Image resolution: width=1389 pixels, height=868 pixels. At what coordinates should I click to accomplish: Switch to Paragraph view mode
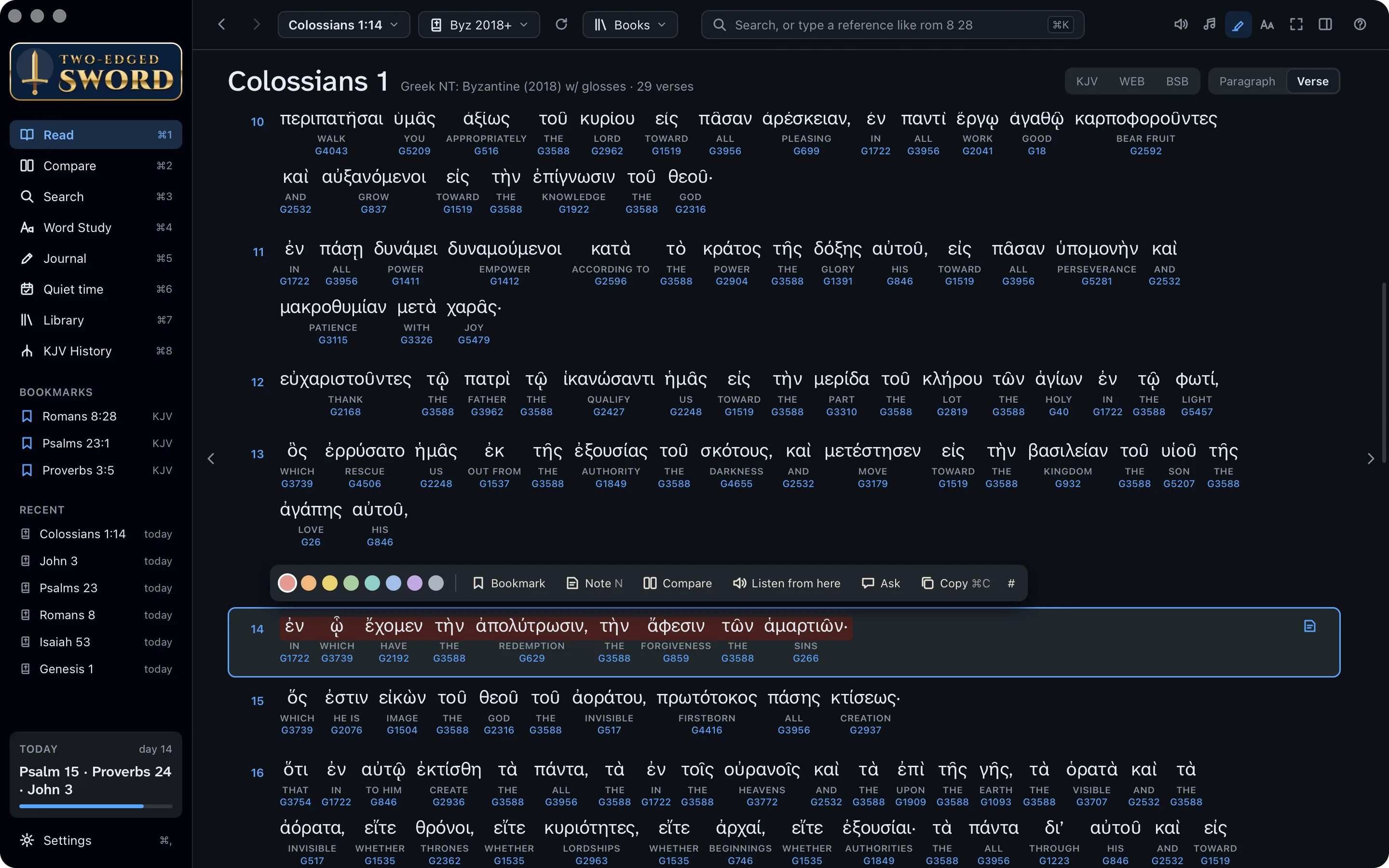[x=1247, y=81]
